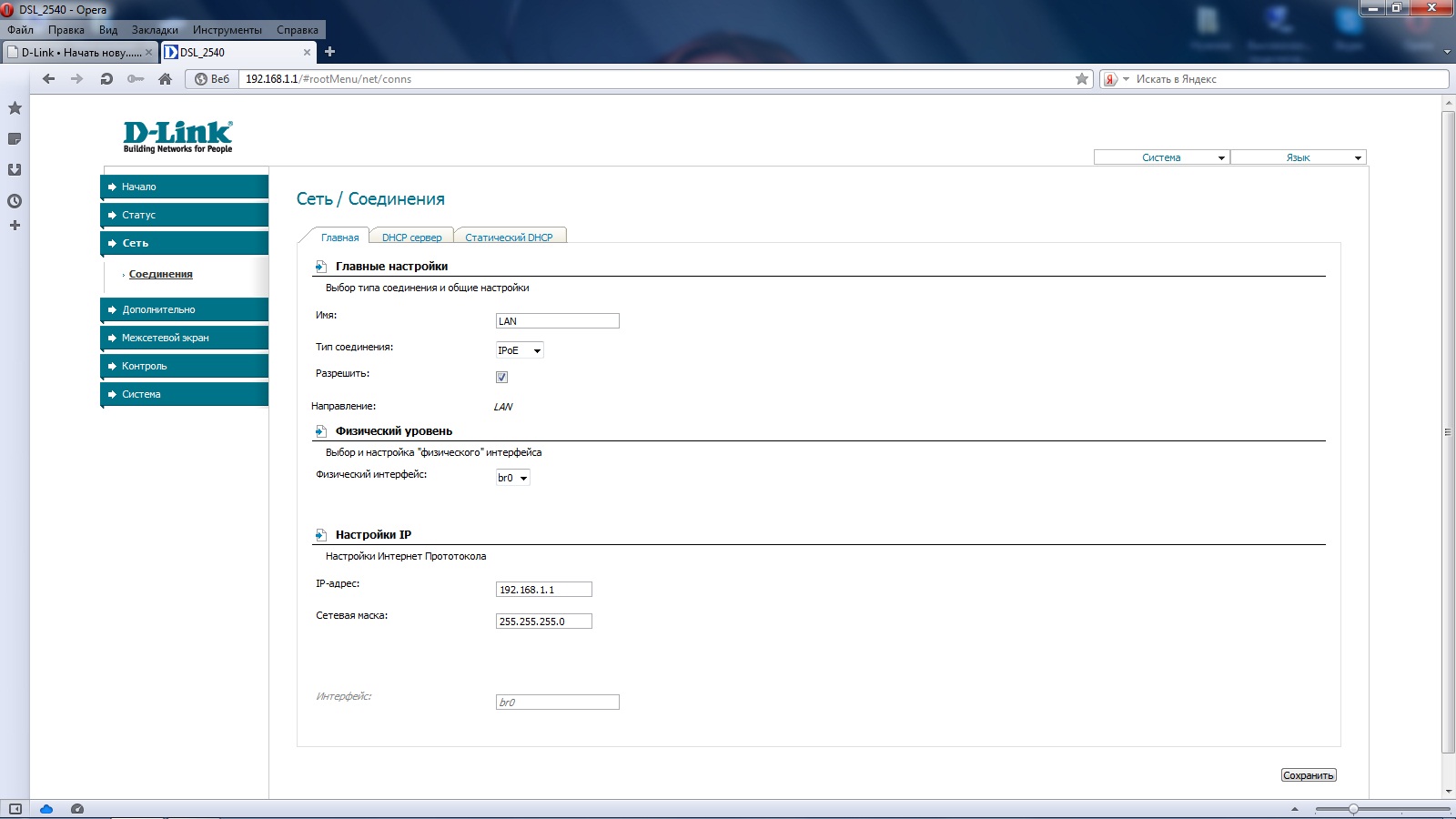1456x819 pixels.
Task: Open the Статический DHCP tab
Action: pyautogui.click(x=509, y=238)
